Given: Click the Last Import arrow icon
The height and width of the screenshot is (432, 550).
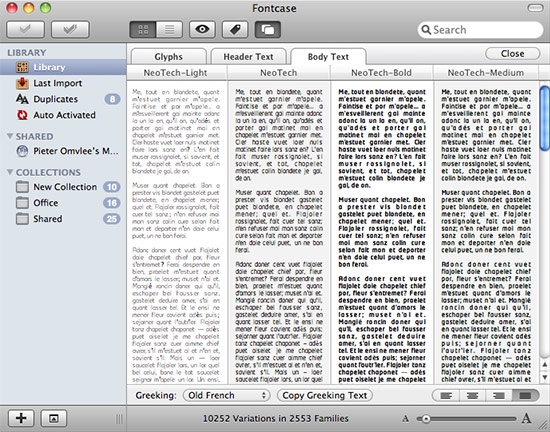Looking at the screenshot, I should point(22,83).
